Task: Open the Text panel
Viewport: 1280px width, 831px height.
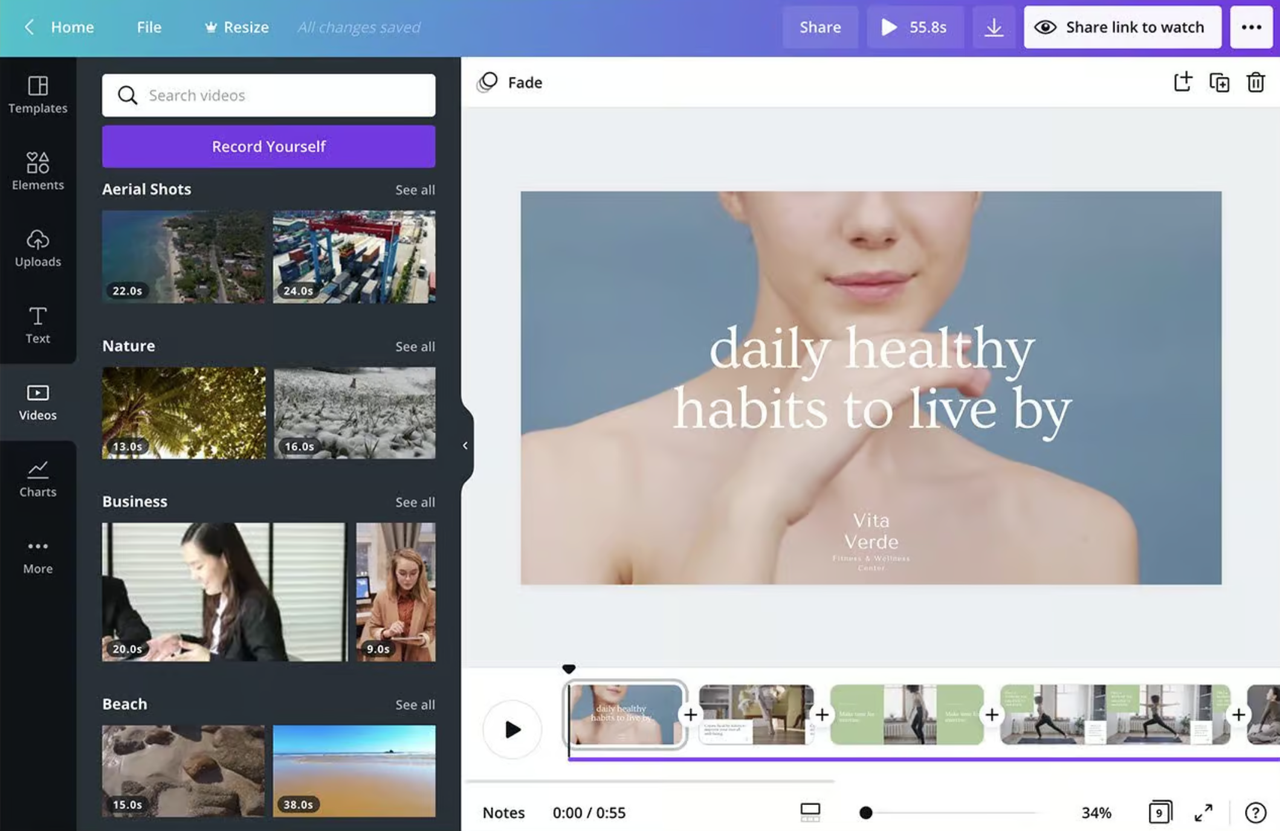Action: point(38,325)
